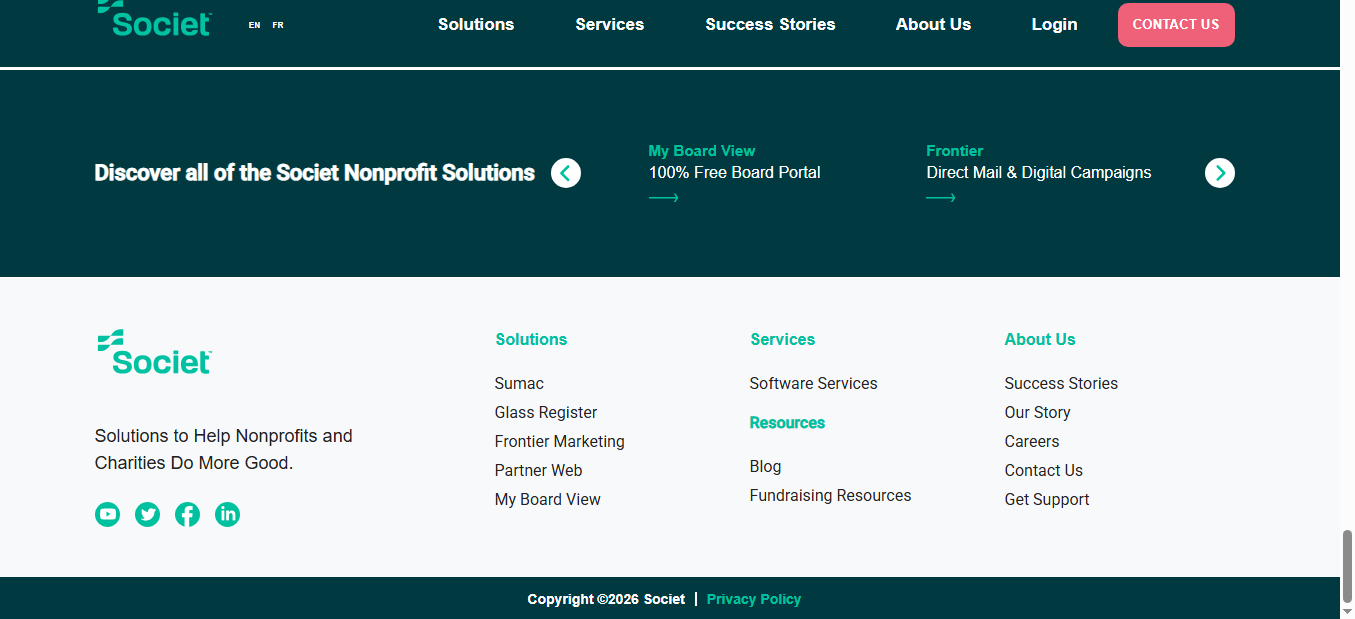Open the Solutions nav menu
This screenshot has height=619, width=1355.
tap(476, 24)
